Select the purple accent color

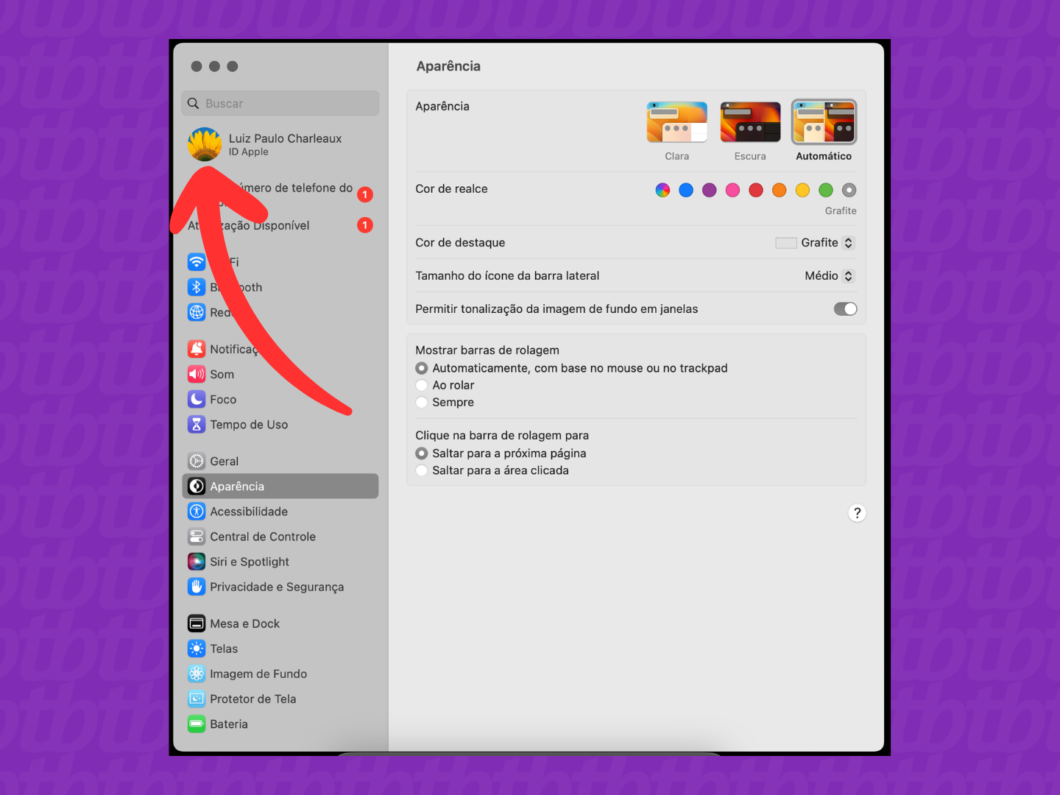[x=709, y=190]
